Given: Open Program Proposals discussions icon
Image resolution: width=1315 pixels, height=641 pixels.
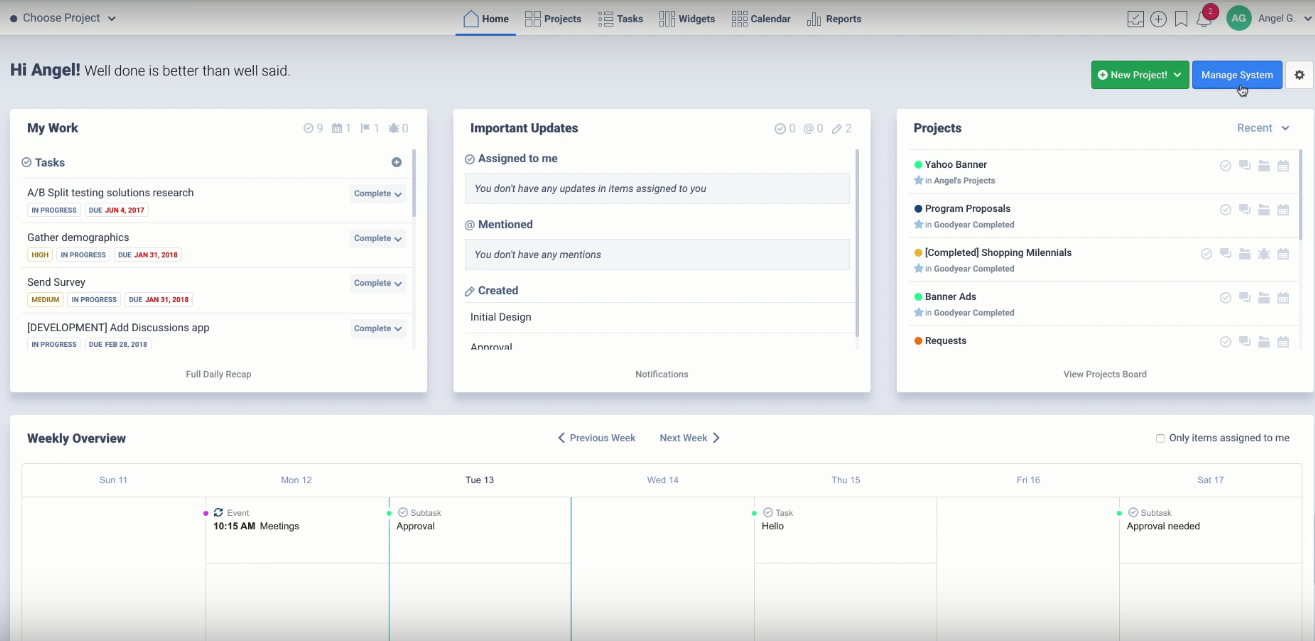Looking at the screenshot, I should tap(1244, 210).
